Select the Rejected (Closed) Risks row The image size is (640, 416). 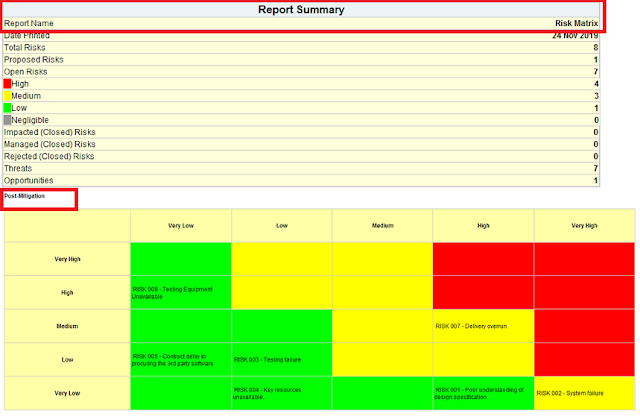(301, 156)
